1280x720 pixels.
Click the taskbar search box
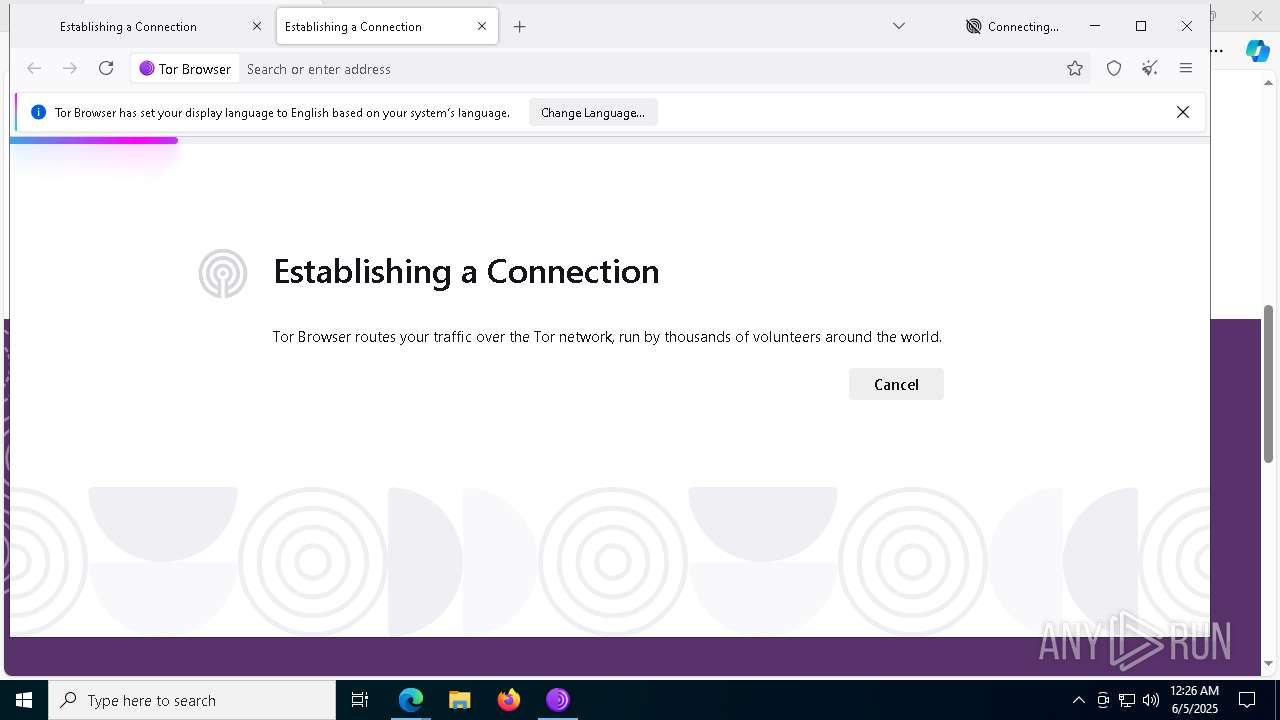(192, 700)
